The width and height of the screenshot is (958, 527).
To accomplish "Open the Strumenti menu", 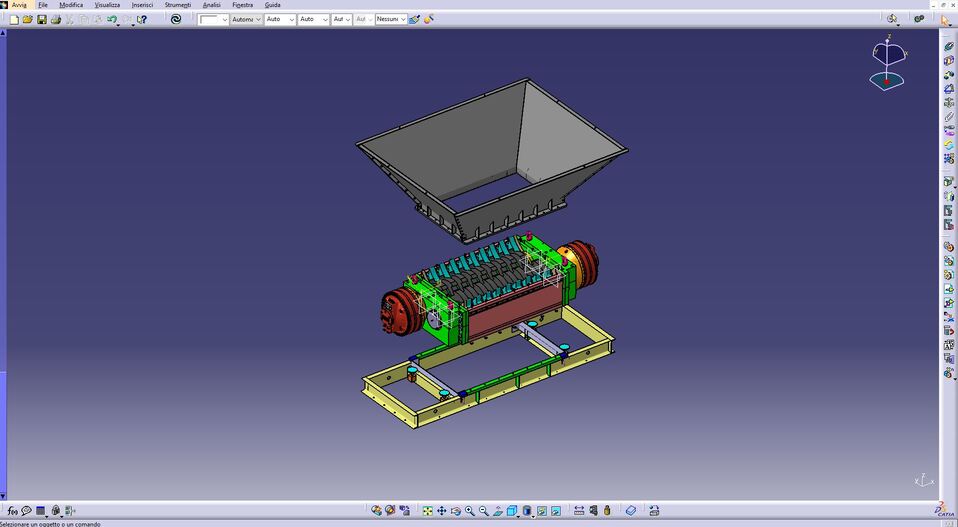I will tap(177, 5).
